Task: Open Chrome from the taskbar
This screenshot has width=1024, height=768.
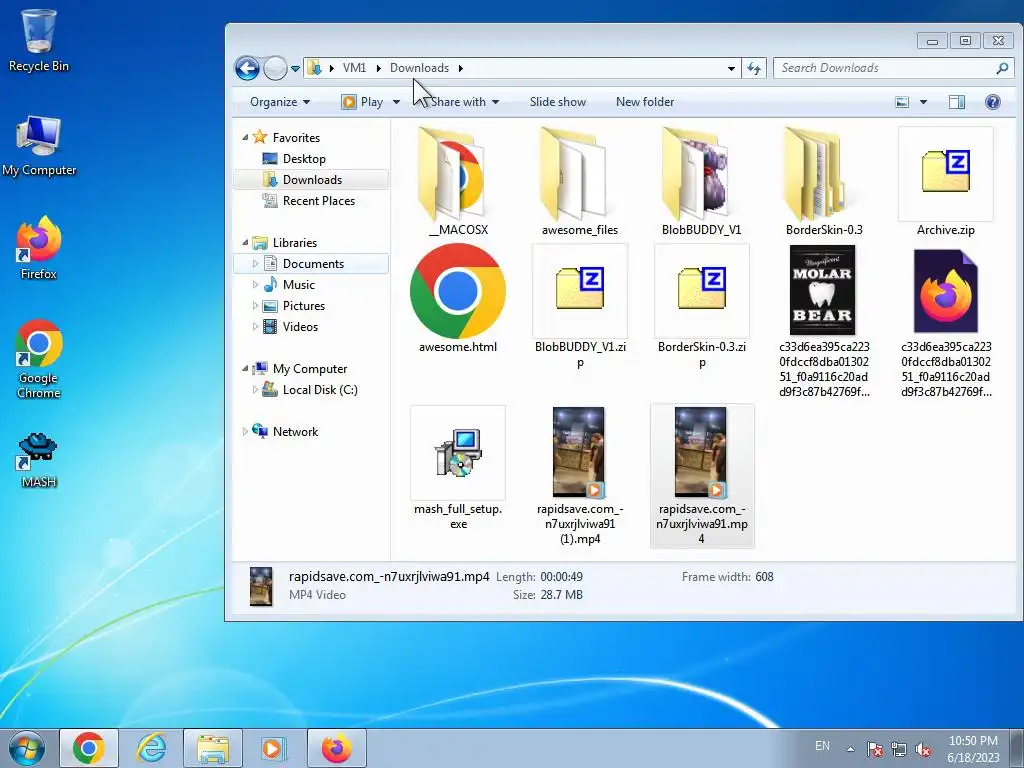Action: pos(89,748)
